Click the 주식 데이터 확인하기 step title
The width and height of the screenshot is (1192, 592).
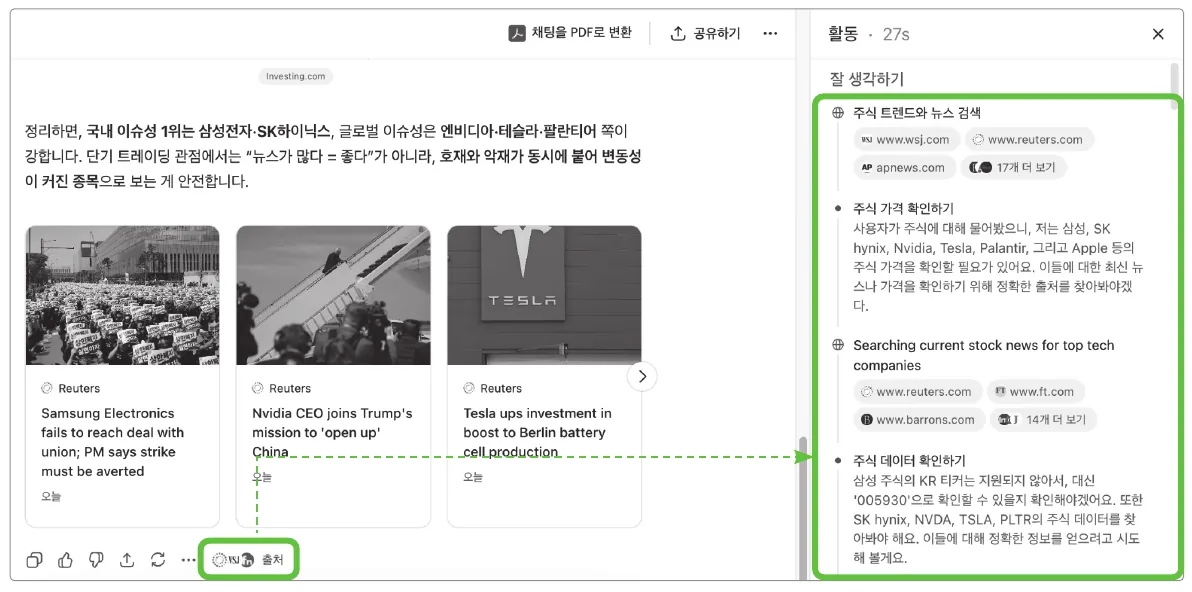tap(909, 461)
